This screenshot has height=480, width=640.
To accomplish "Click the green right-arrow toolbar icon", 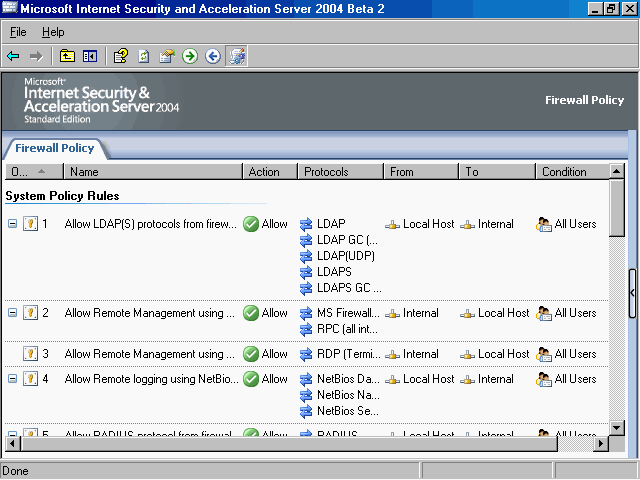I will tap(190, 56).
